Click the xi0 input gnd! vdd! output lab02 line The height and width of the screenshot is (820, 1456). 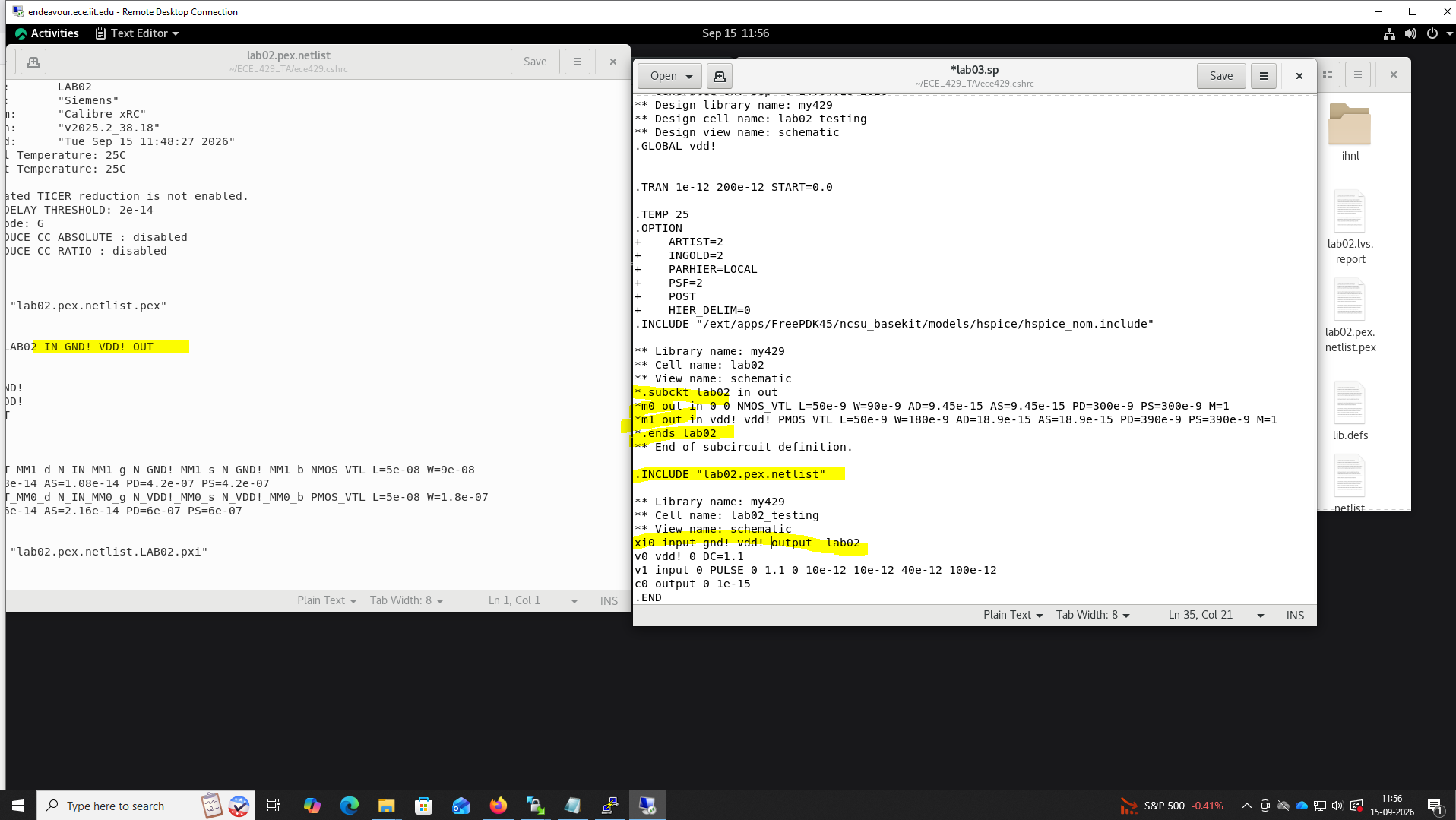tap(748, 543)
